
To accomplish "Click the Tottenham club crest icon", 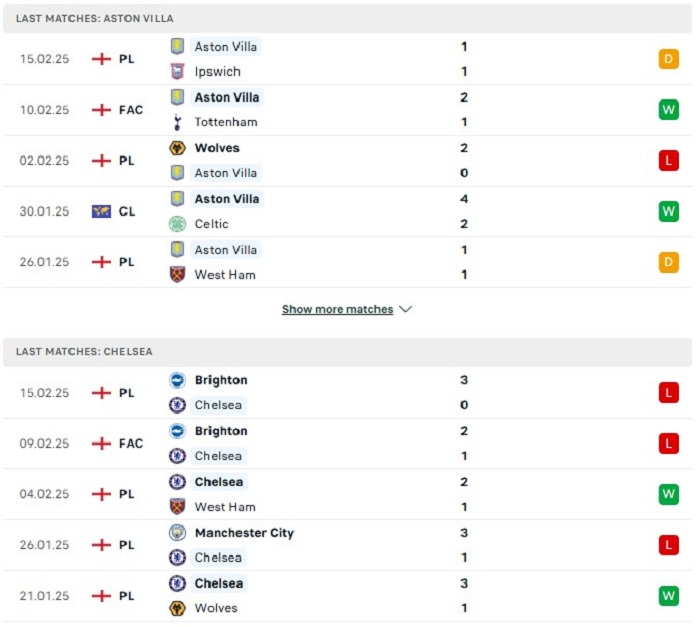I will [177, 122].
